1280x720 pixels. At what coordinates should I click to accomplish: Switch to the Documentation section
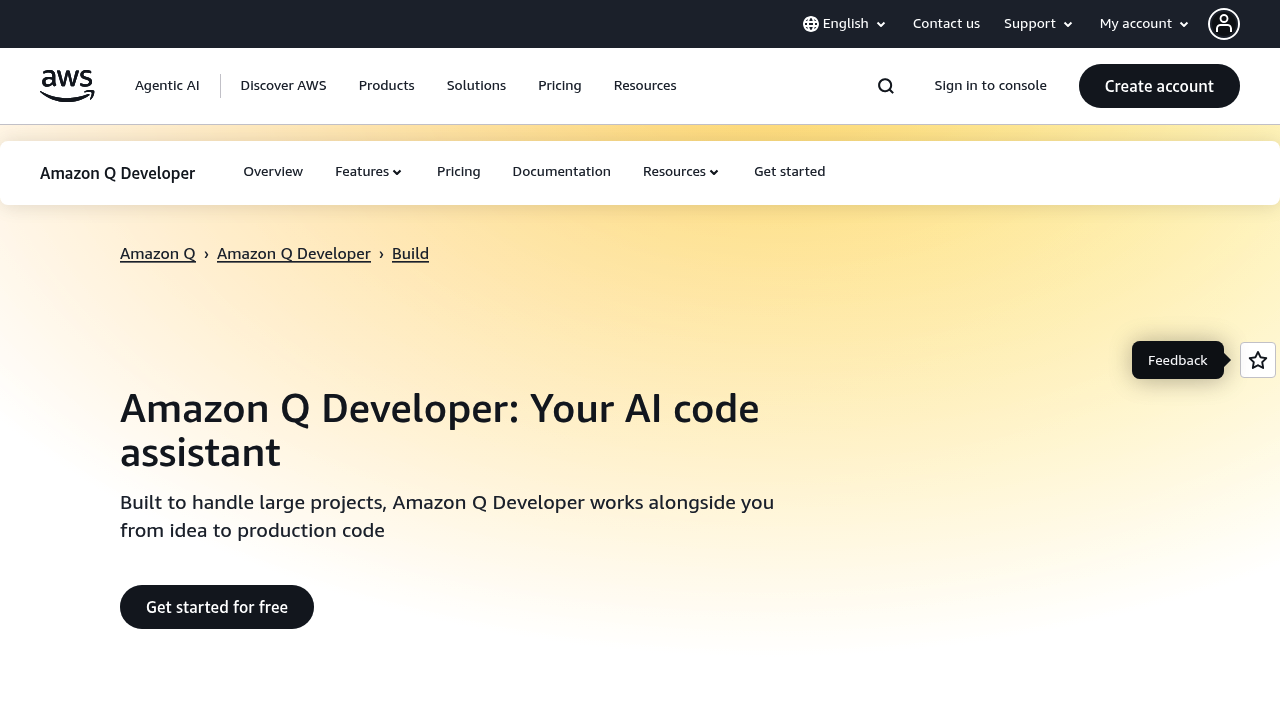click(561, 171)
